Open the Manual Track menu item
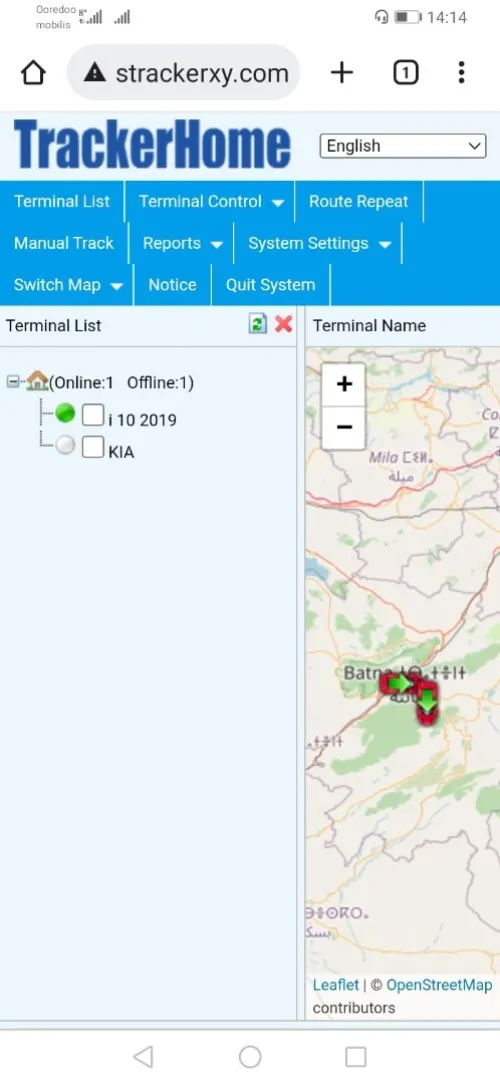Viewport: 500px width, 1084px height. coord(64,243)
